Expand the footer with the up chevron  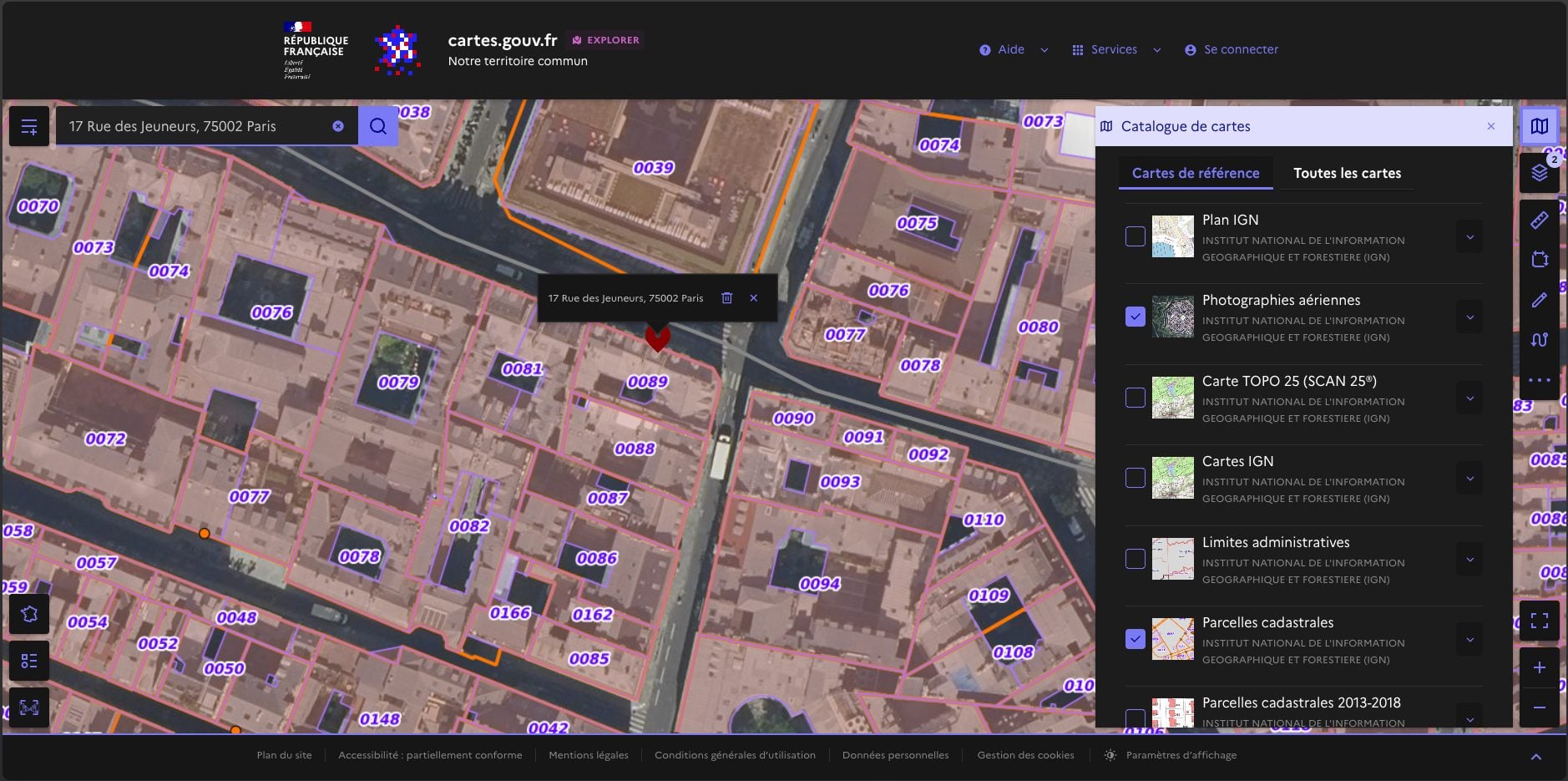click(1536, 756)
